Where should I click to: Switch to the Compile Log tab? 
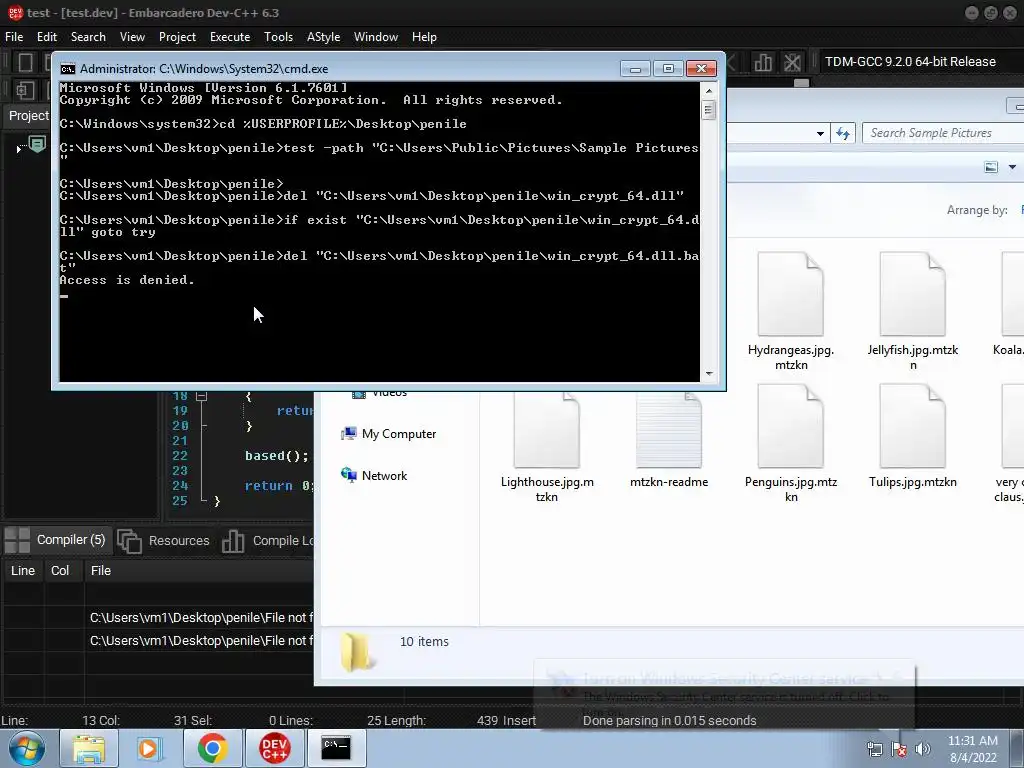267,541
